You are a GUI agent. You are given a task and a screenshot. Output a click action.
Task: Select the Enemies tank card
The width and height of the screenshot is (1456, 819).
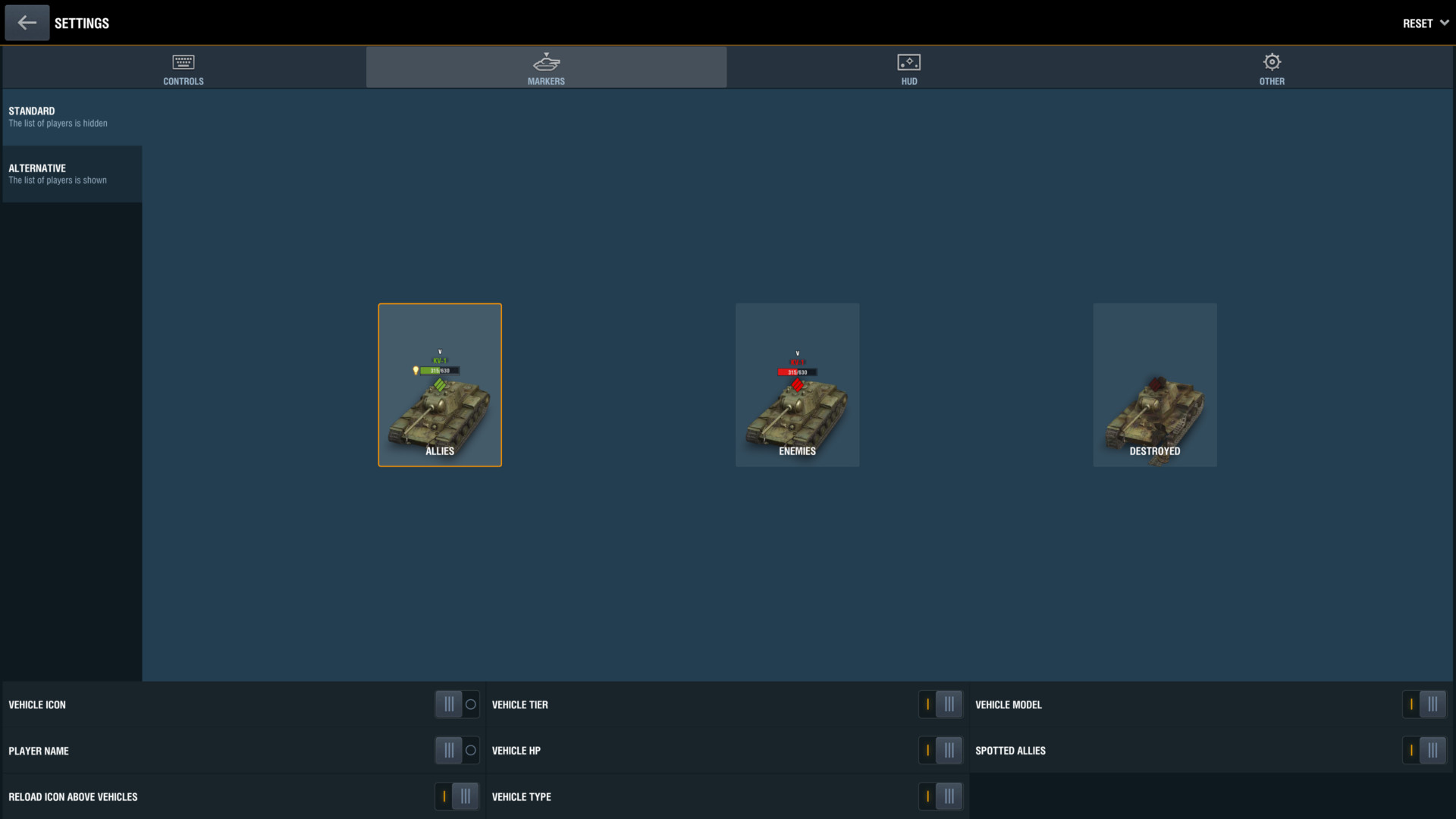tap(797, 385)
